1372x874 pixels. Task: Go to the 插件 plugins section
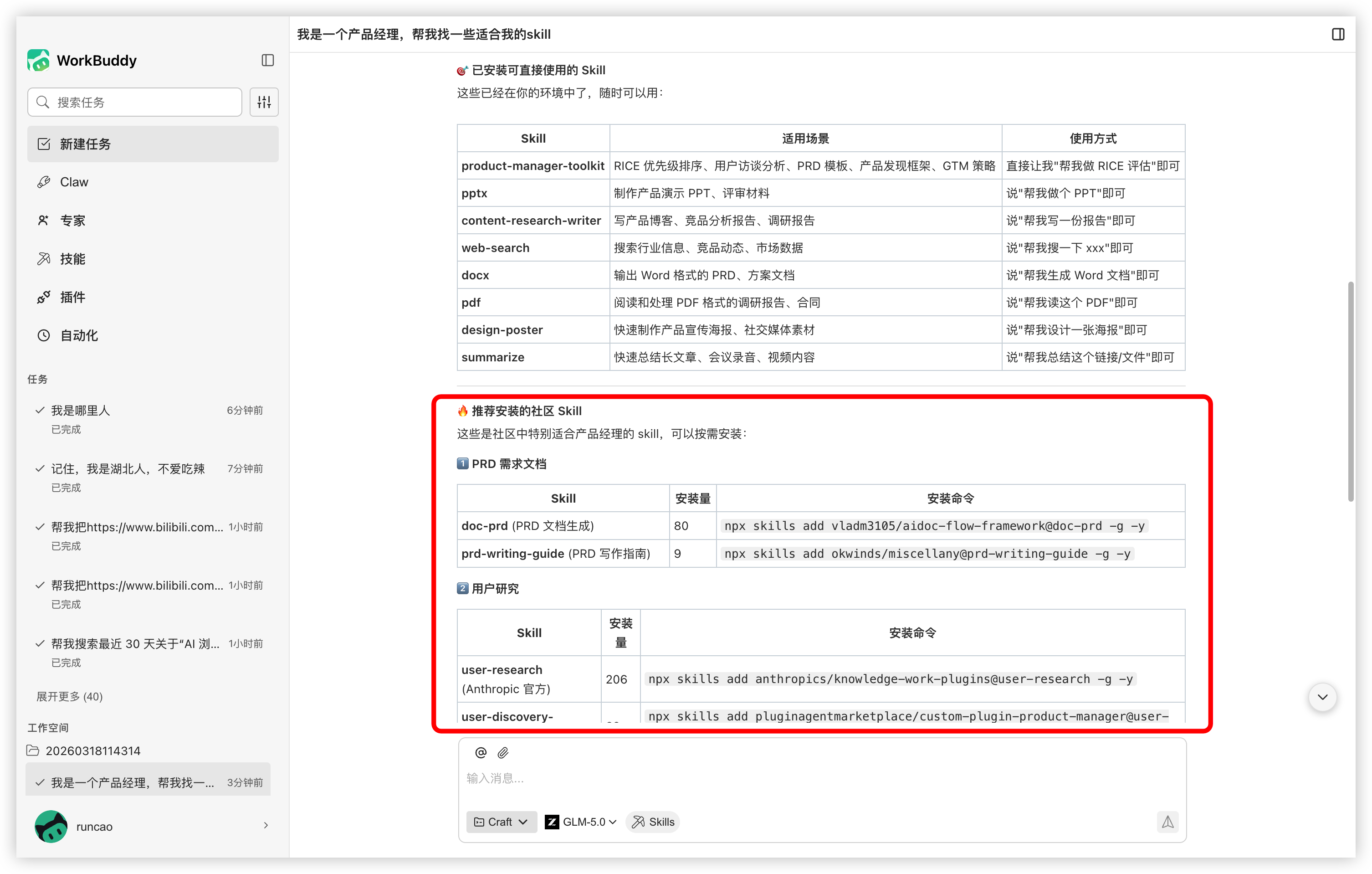click(72, 297)
